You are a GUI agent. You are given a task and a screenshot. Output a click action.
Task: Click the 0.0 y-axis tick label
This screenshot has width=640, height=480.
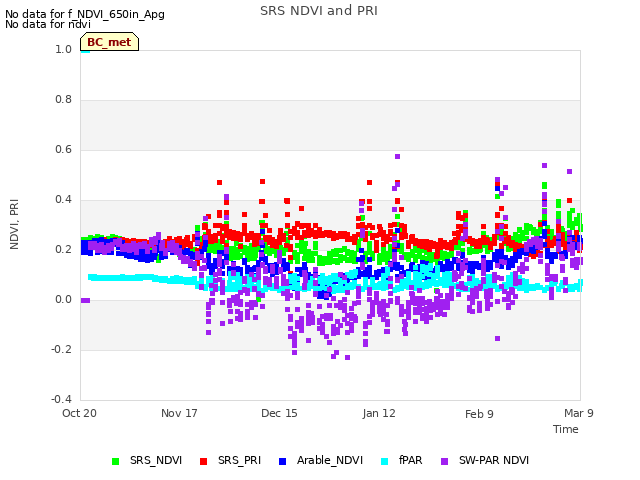[63, 300]
